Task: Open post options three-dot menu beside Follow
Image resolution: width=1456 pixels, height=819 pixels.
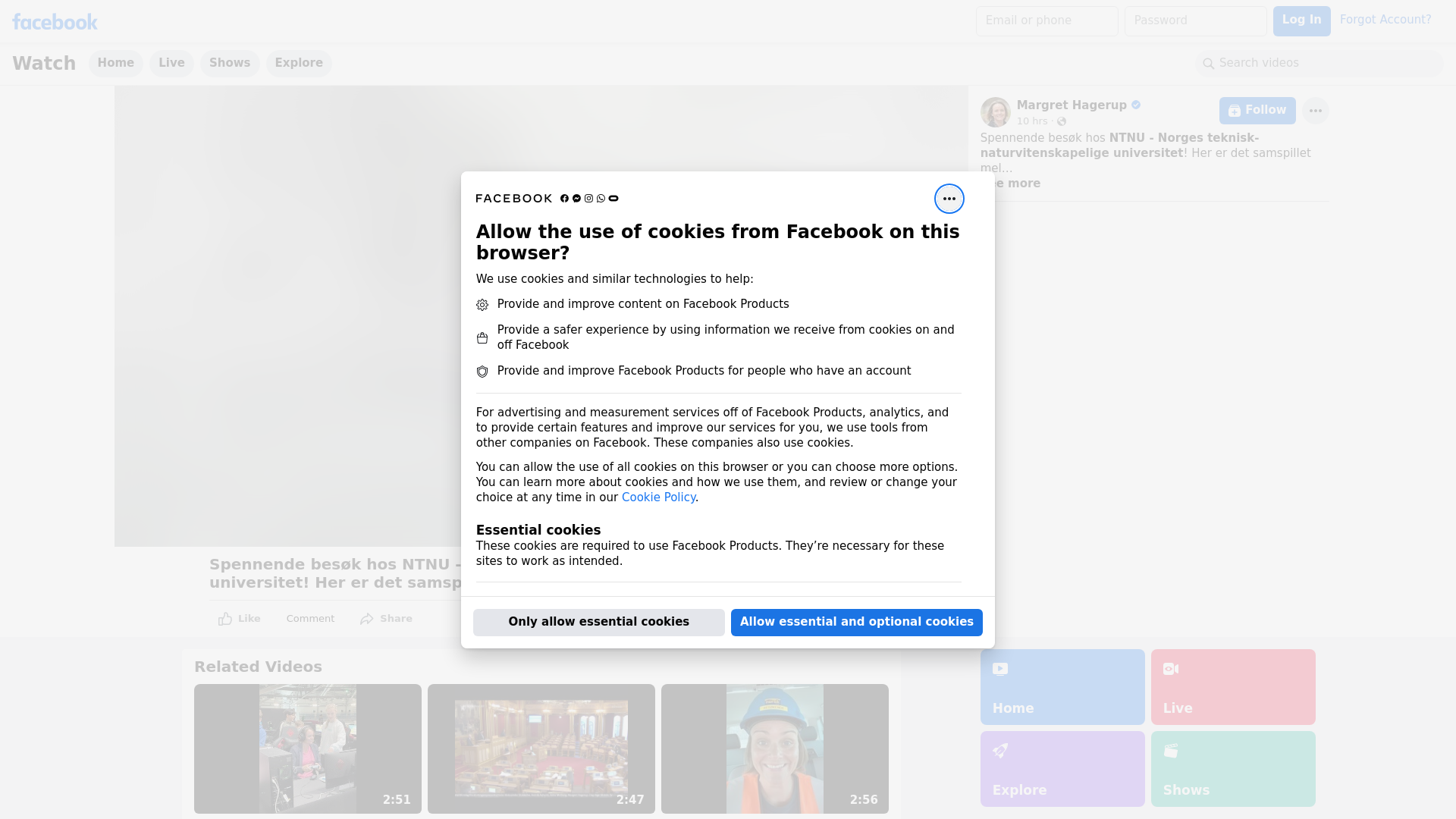Action: [x=1315, y=111]
